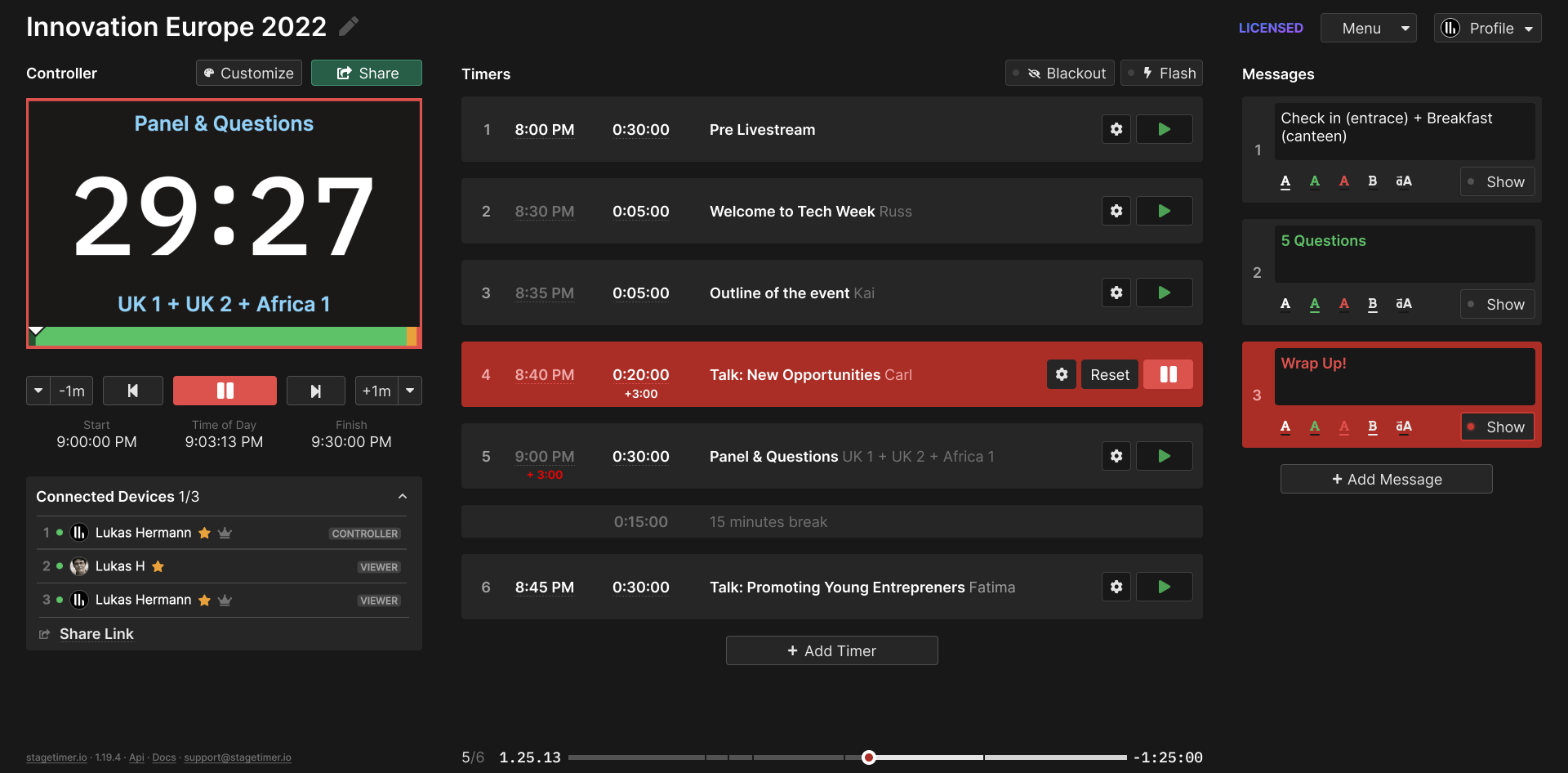The width and height of the screenshot is (1568, 773).
Task: Add a new timer to the schedule
Action: [x=831, y=650]
